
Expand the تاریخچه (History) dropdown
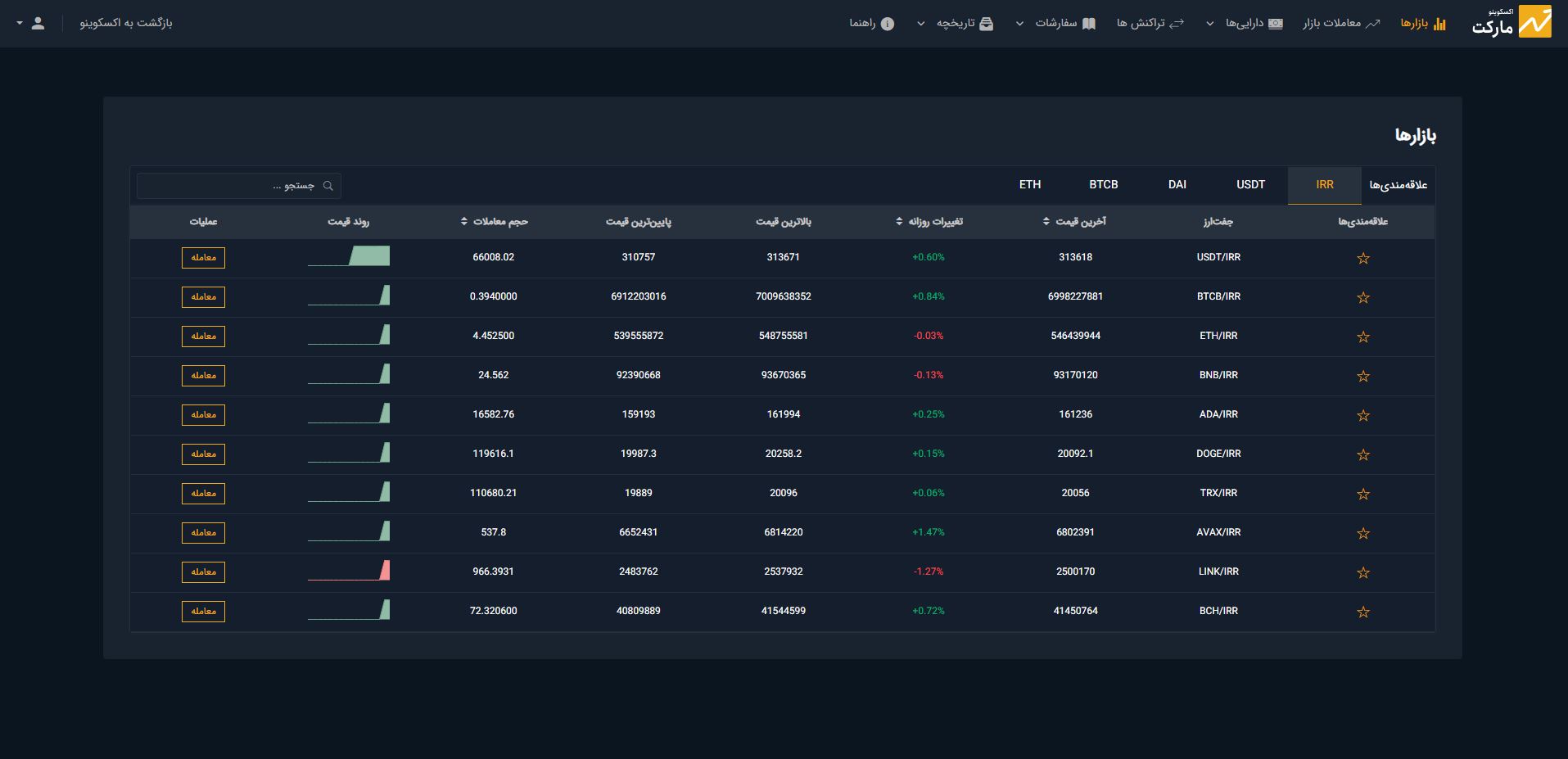tap(955, 23)
